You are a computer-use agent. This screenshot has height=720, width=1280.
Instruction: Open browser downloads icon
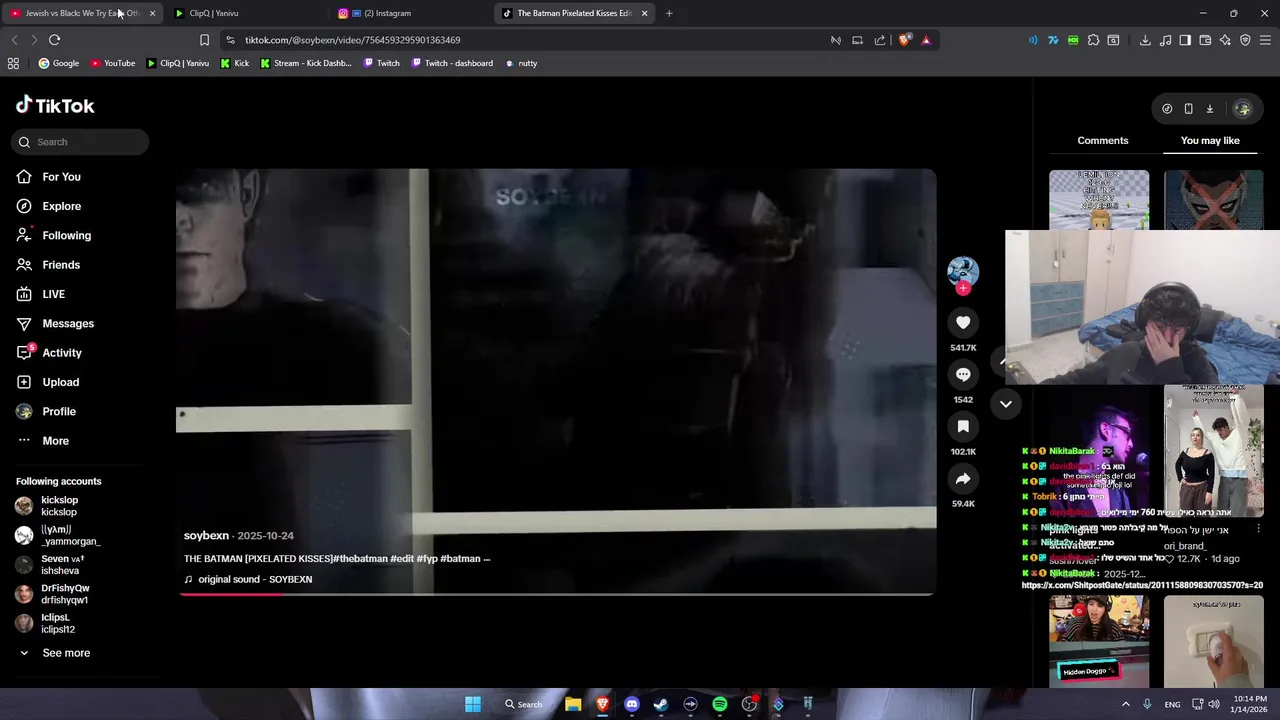[1145, 40]
